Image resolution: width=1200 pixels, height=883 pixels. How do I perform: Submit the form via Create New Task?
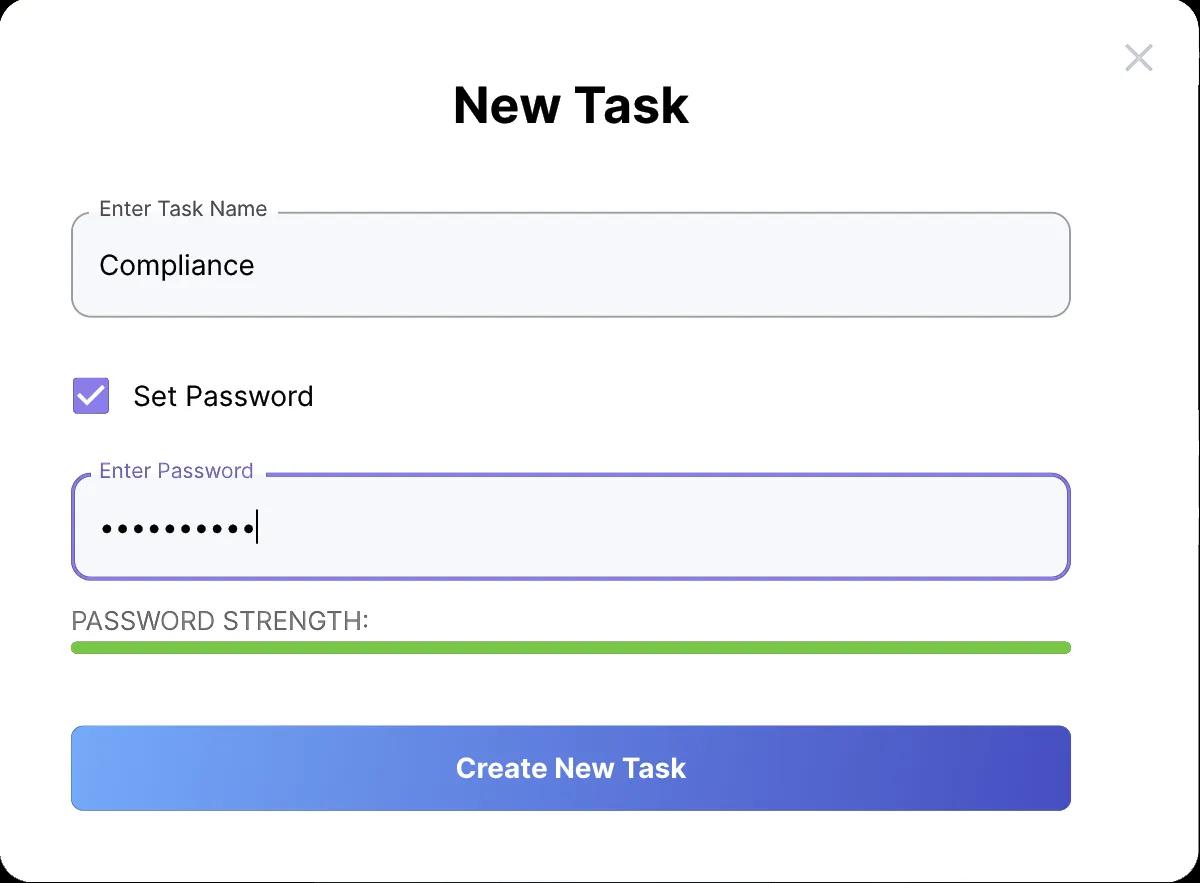(x=571, y=768)
